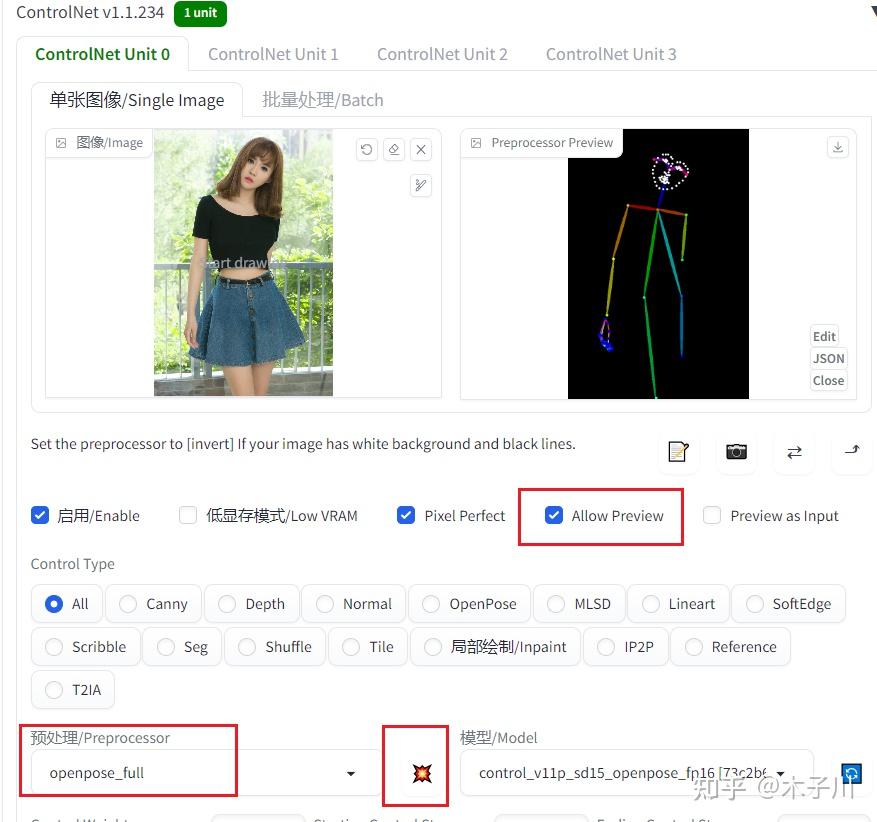Click the camera icon to enable webcam input

coord(736,452)
